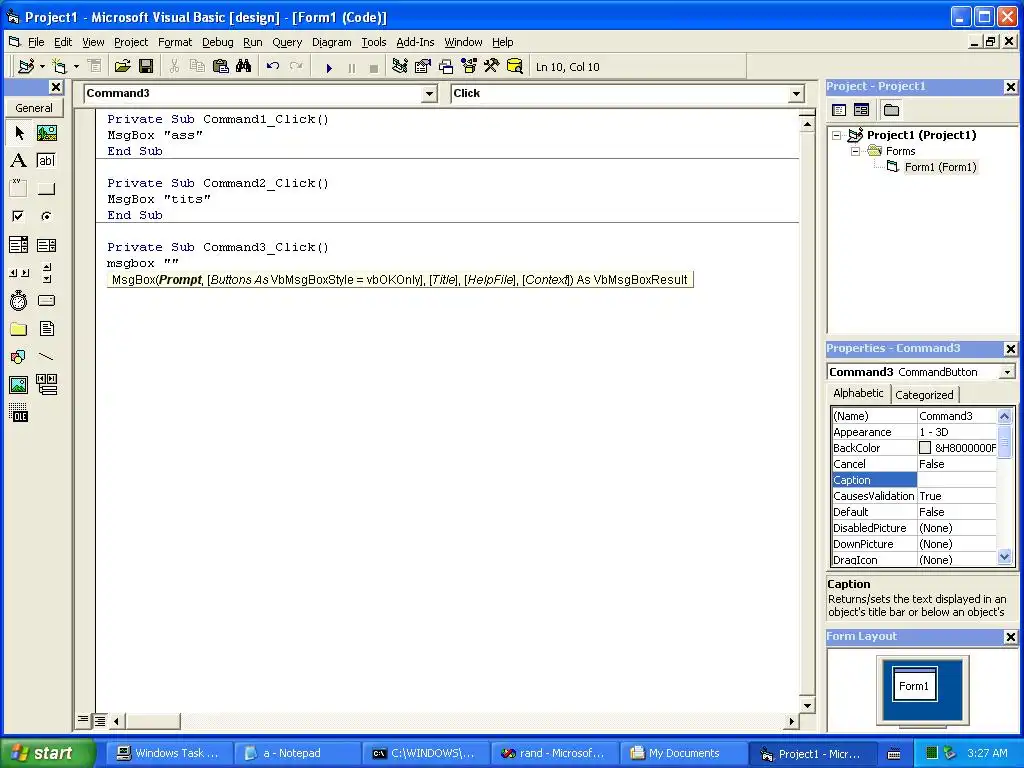
Task: Save the project with the floppy icon
Action: coord(146,66)
